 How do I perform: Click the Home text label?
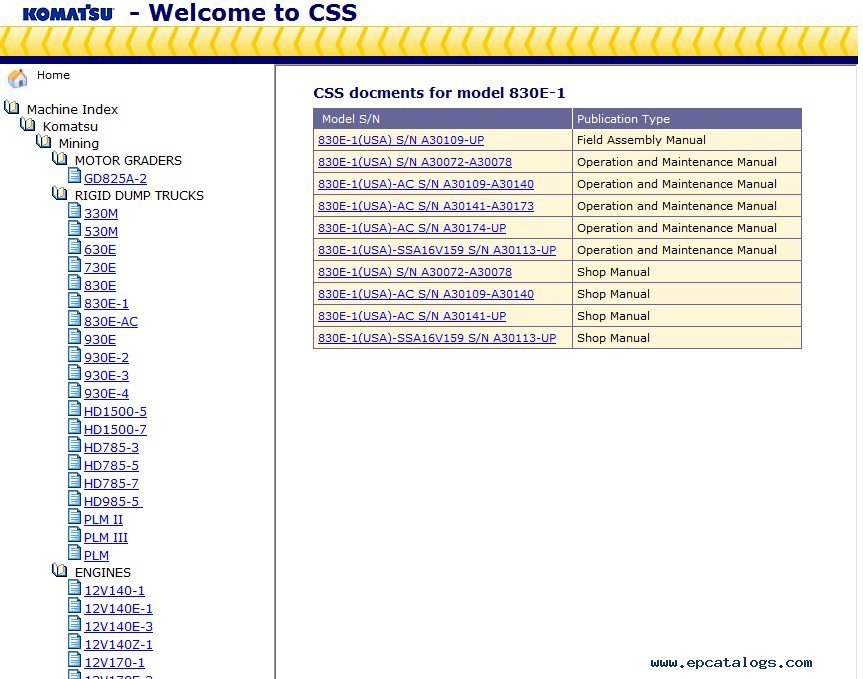(53, 75)
